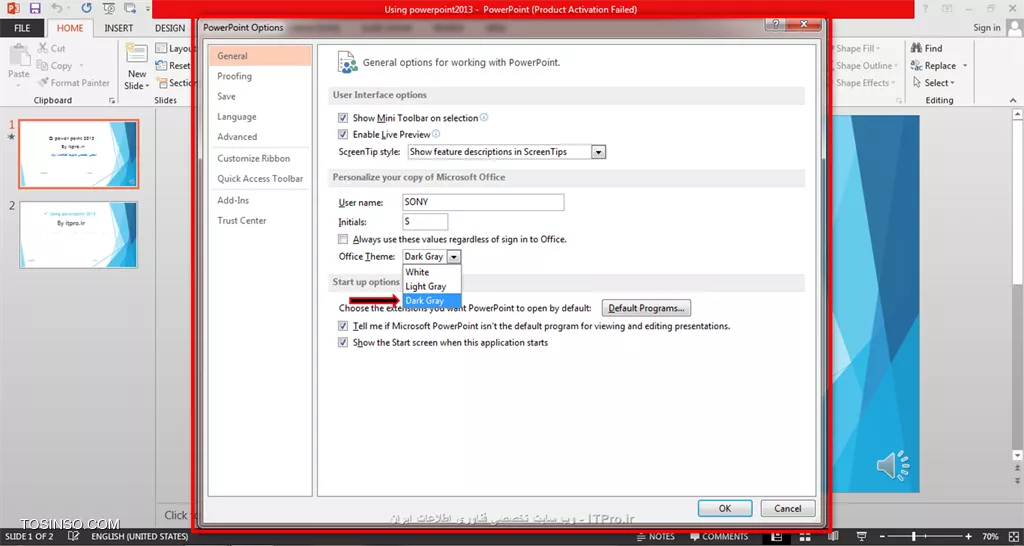The image size is (1024, 546).
Task: Choose Light Gray from Office Theme list
Action: (x=432, y=287)
